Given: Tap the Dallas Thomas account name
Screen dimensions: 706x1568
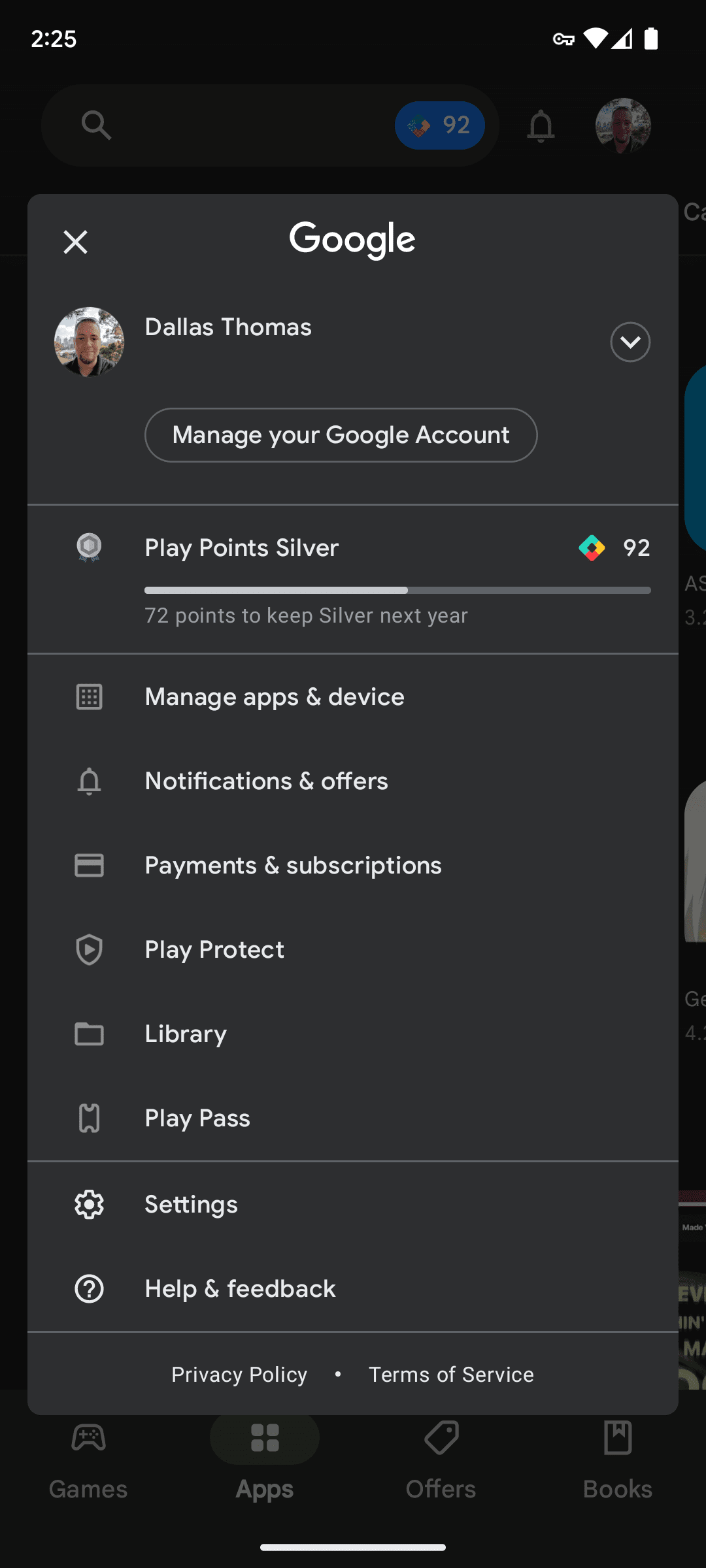Looking at the screenshot, I should [x=228, y=327].
